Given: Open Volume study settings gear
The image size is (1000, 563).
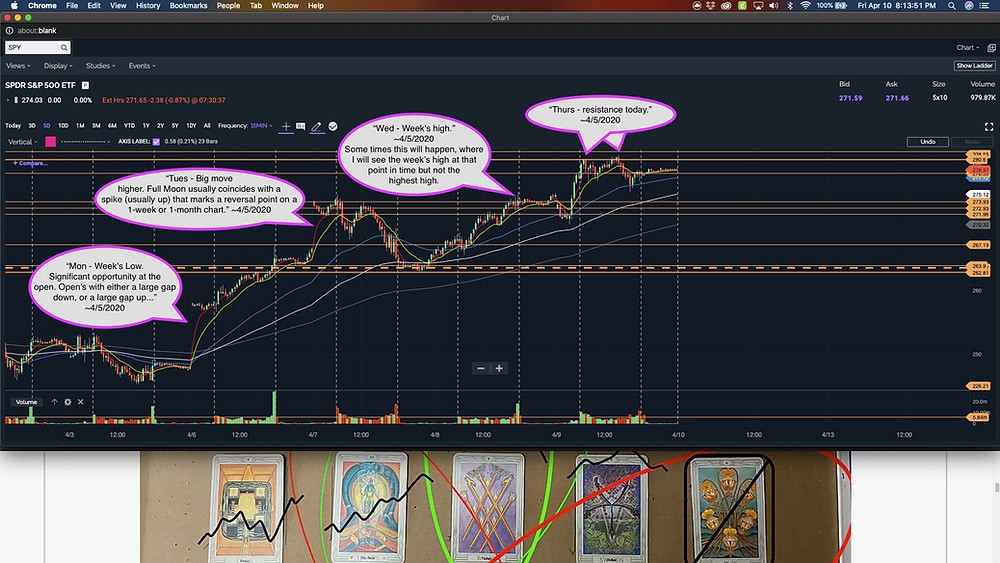Looking at the screenshot, I should coord(68,402).
